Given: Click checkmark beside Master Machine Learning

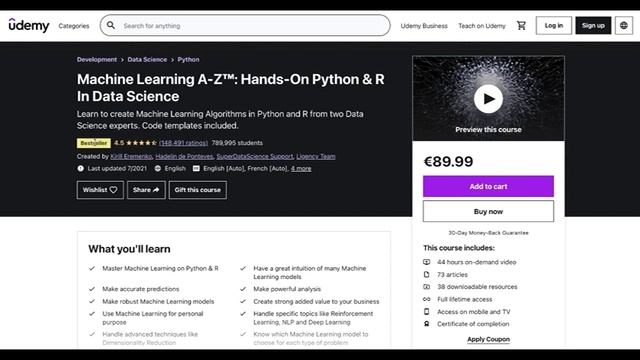Looking at the screenshot, I should coord(92,268).
